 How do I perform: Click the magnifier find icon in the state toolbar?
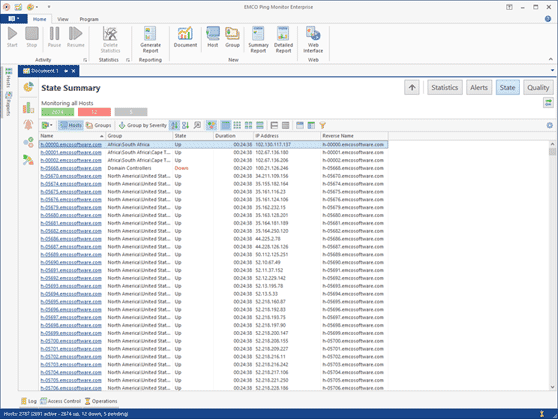[x=197, y=125]
